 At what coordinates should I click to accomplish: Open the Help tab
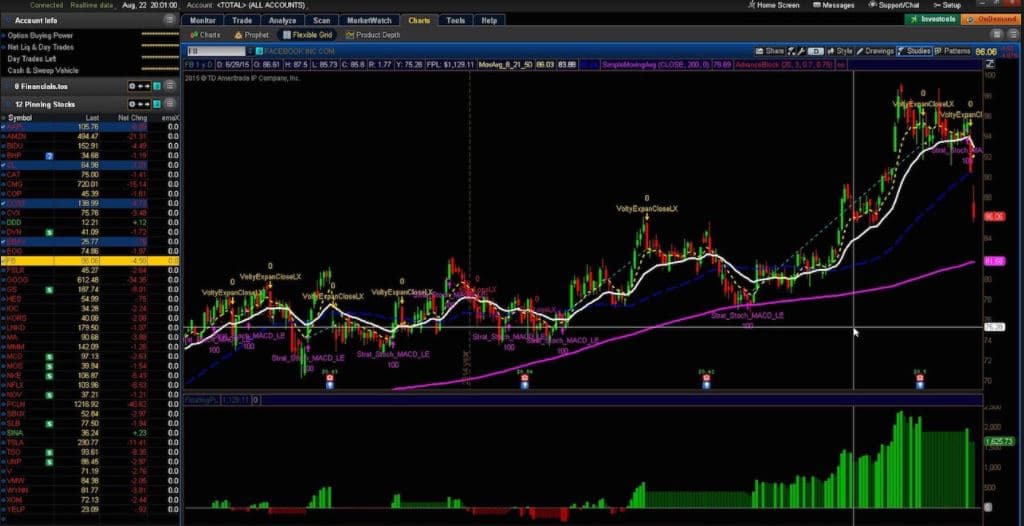489,20
